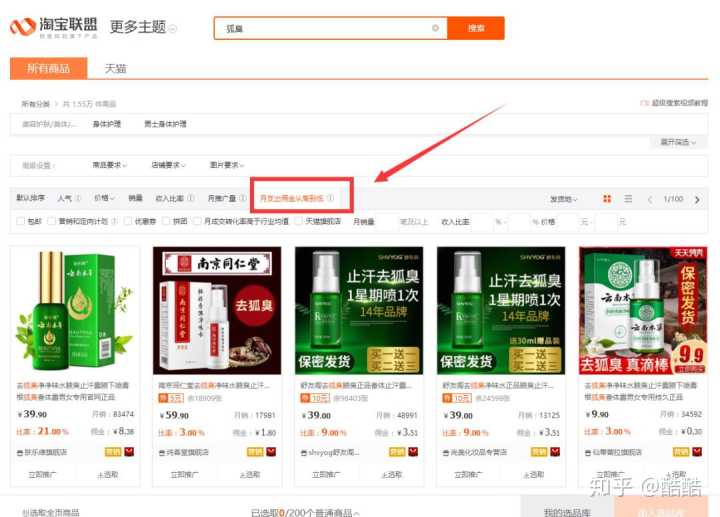This screenshot has height=517, width=720.
Task: Sort by monthly commission high to low
Action: tap(292, 198)
